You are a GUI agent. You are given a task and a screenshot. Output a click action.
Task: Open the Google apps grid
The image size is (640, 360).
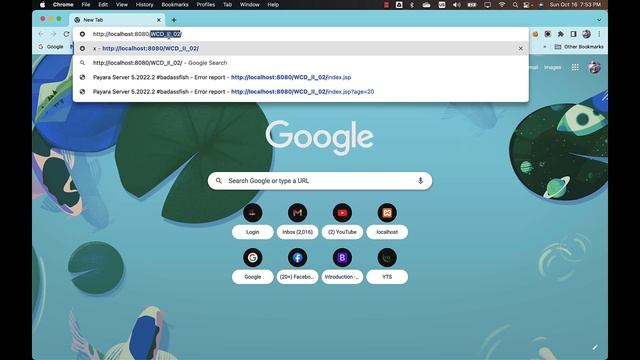coord(575,67)
